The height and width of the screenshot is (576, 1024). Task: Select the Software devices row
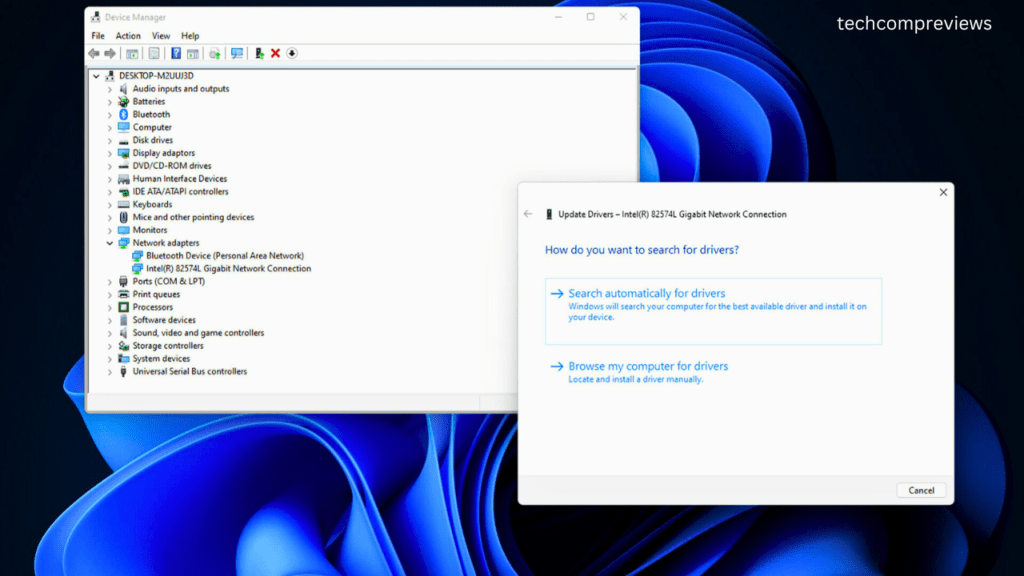coord(164,320)
